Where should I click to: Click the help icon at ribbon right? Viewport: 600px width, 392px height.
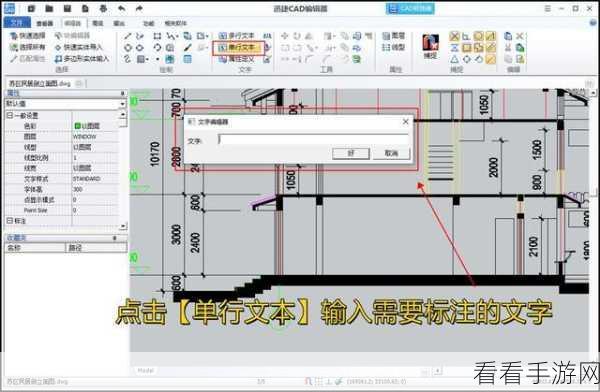[x=593, y=23]
